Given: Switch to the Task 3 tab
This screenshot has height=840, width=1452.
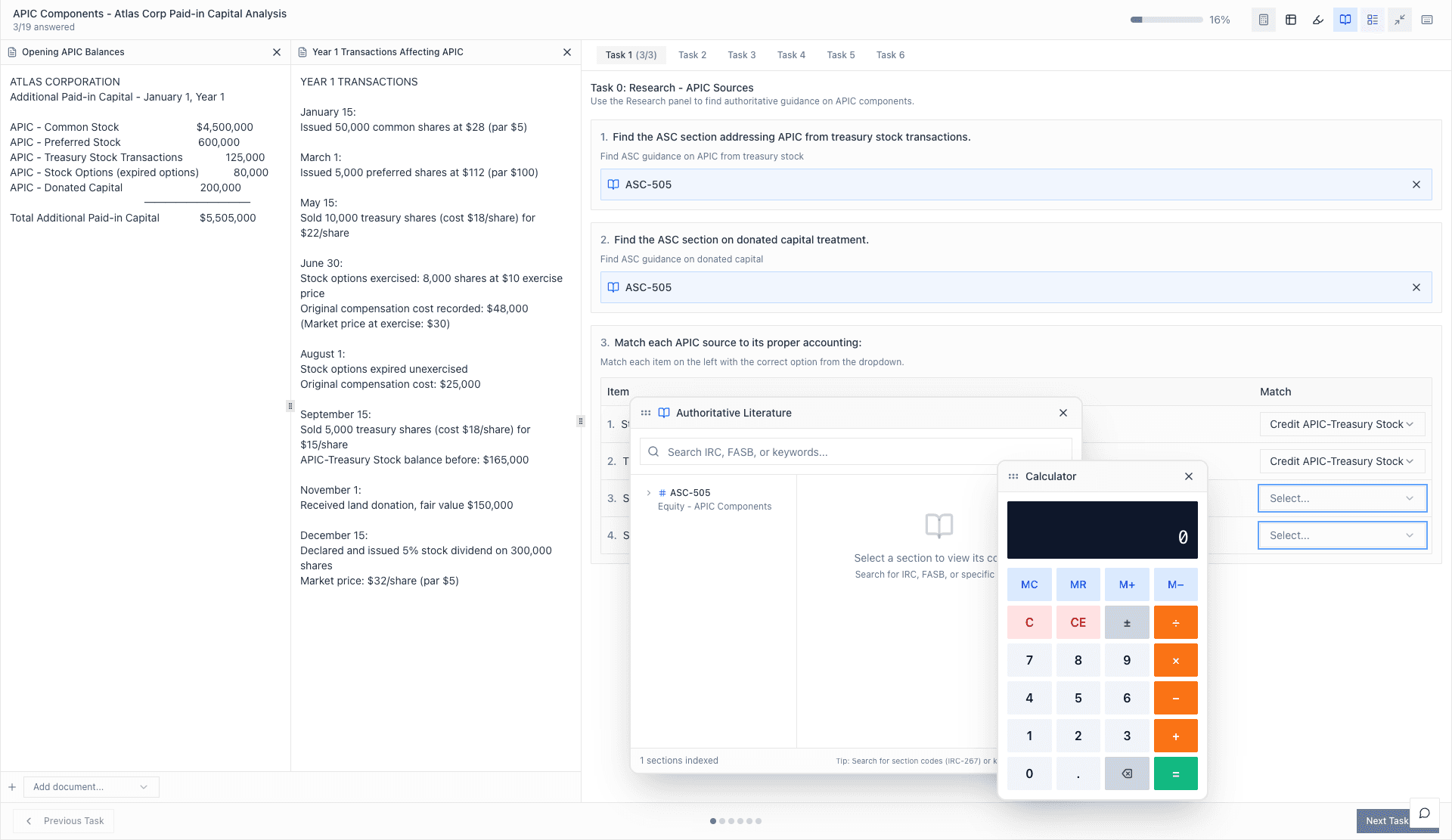Looking at the screenshot, I should pyautogui.click(x=742, y=54).
